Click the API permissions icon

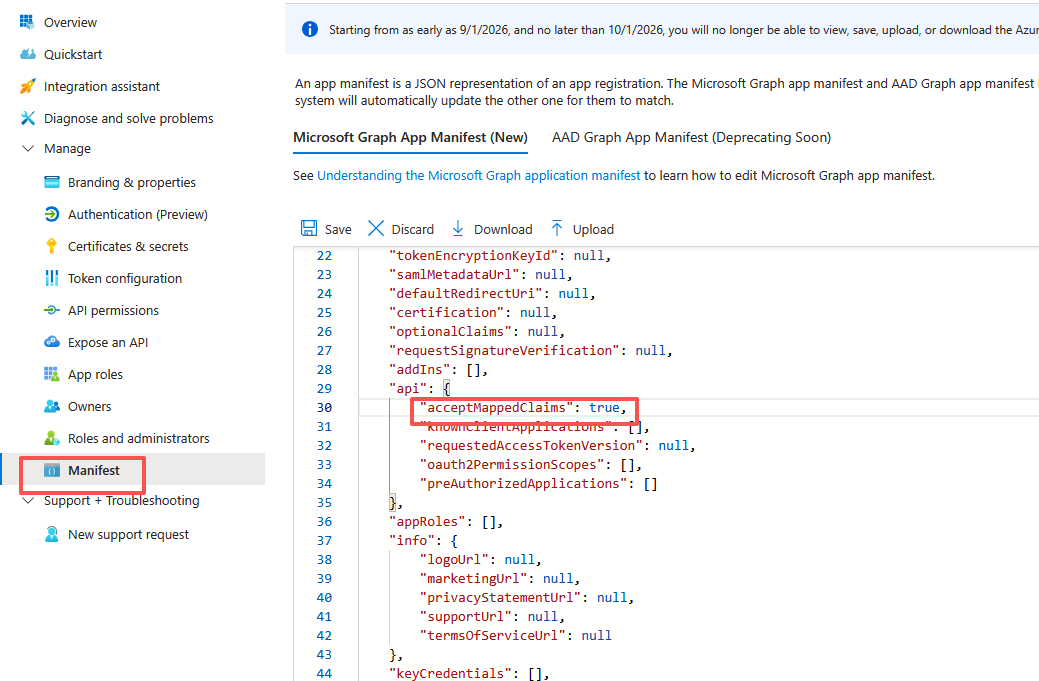pos(52,310)
